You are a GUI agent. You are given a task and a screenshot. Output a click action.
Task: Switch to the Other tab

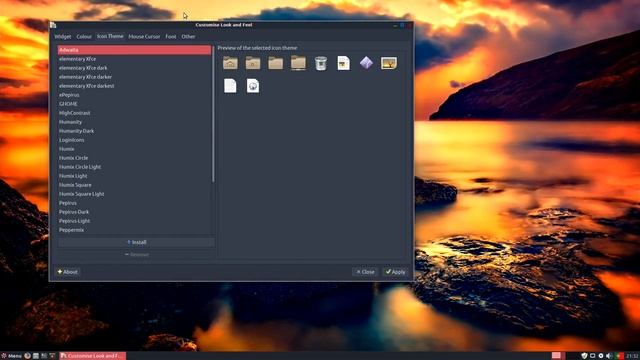coord(188,36)
